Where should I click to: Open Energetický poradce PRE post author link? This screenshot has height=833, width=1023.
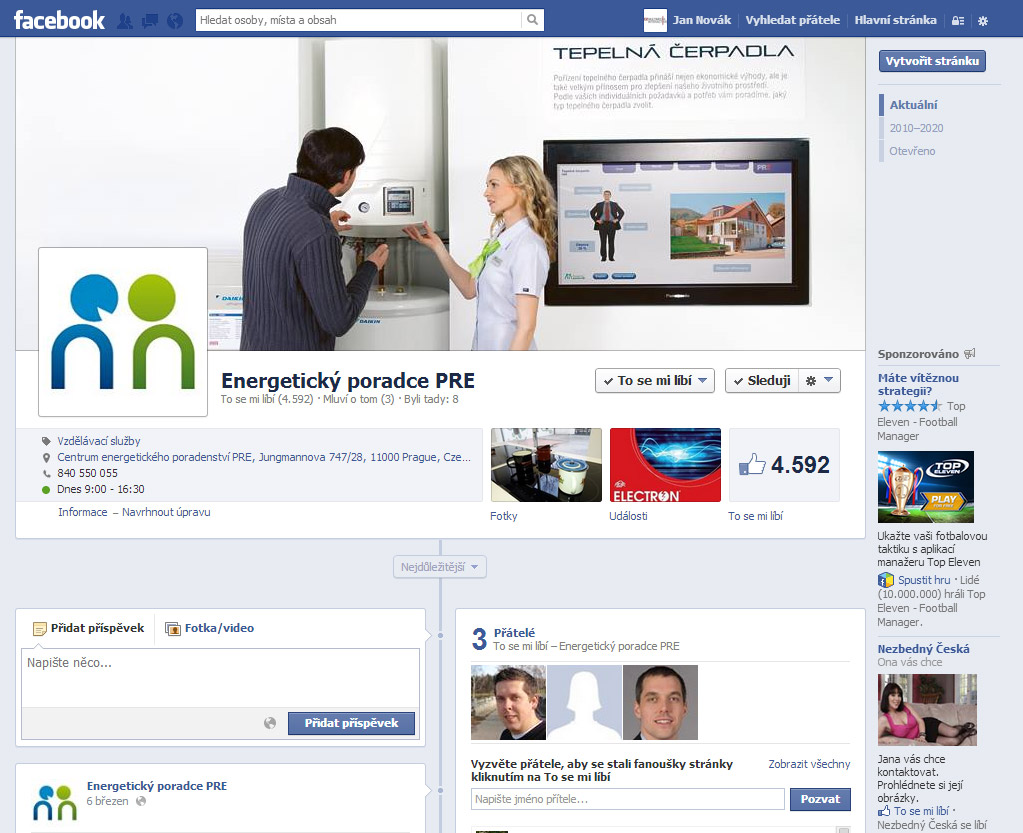click(x=157, y=786)
